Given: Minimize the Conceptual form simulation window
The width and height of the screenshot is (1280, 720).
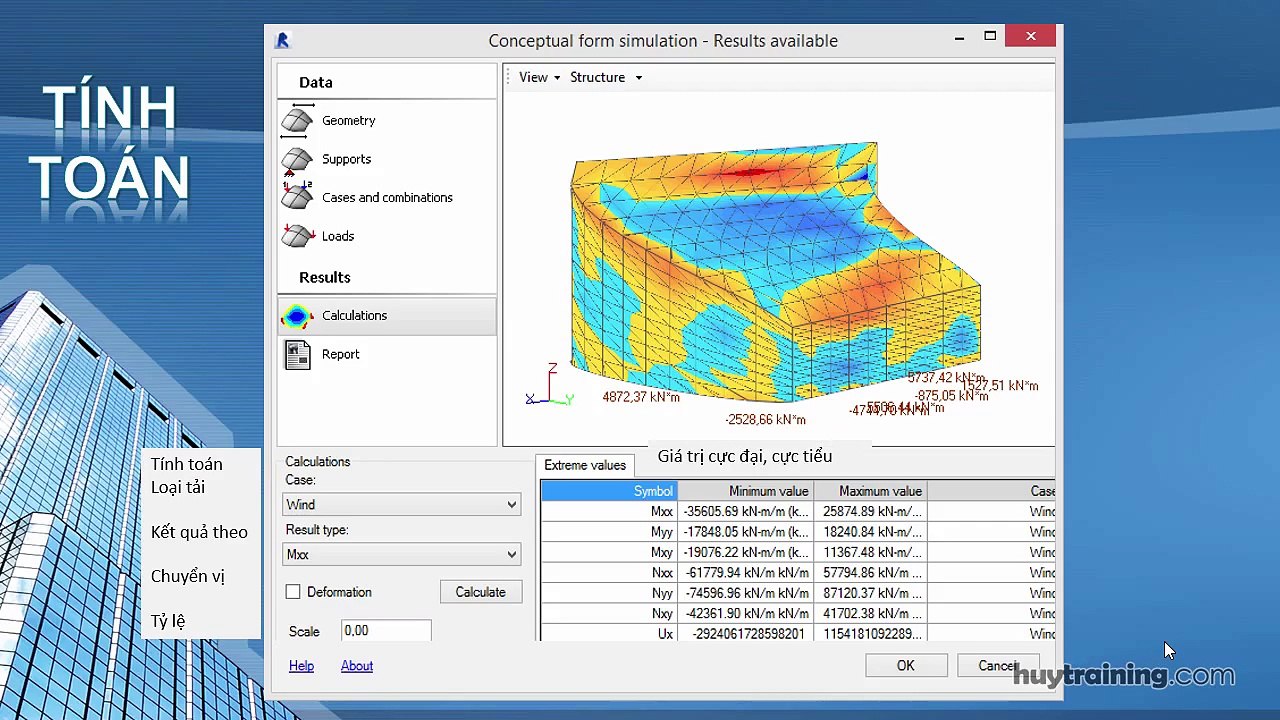Looking at the screenshot, I should click(x=959, y=37).
